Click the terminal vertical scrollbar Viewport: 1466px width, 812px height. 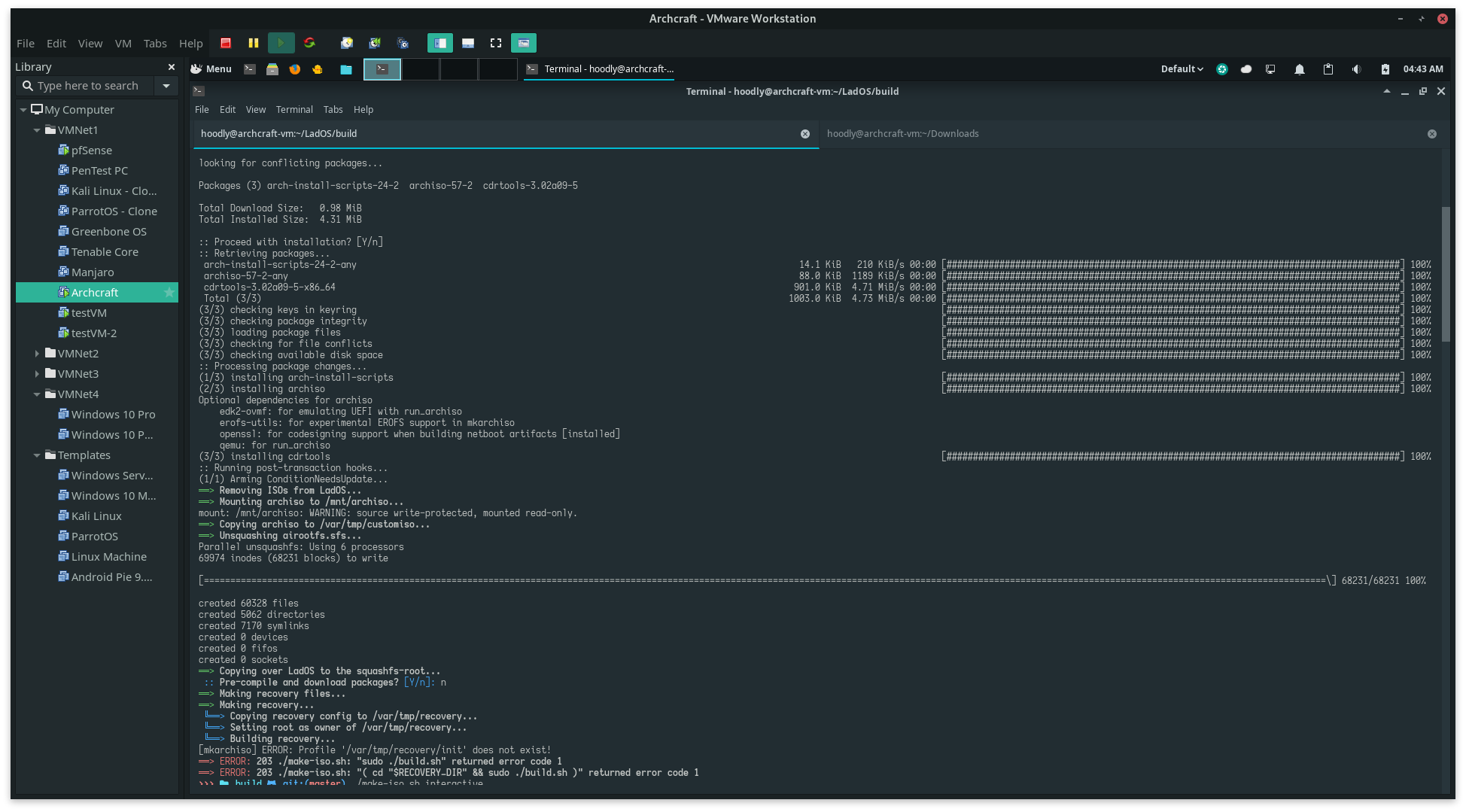pyautogui.click(x=1445, y=274)
